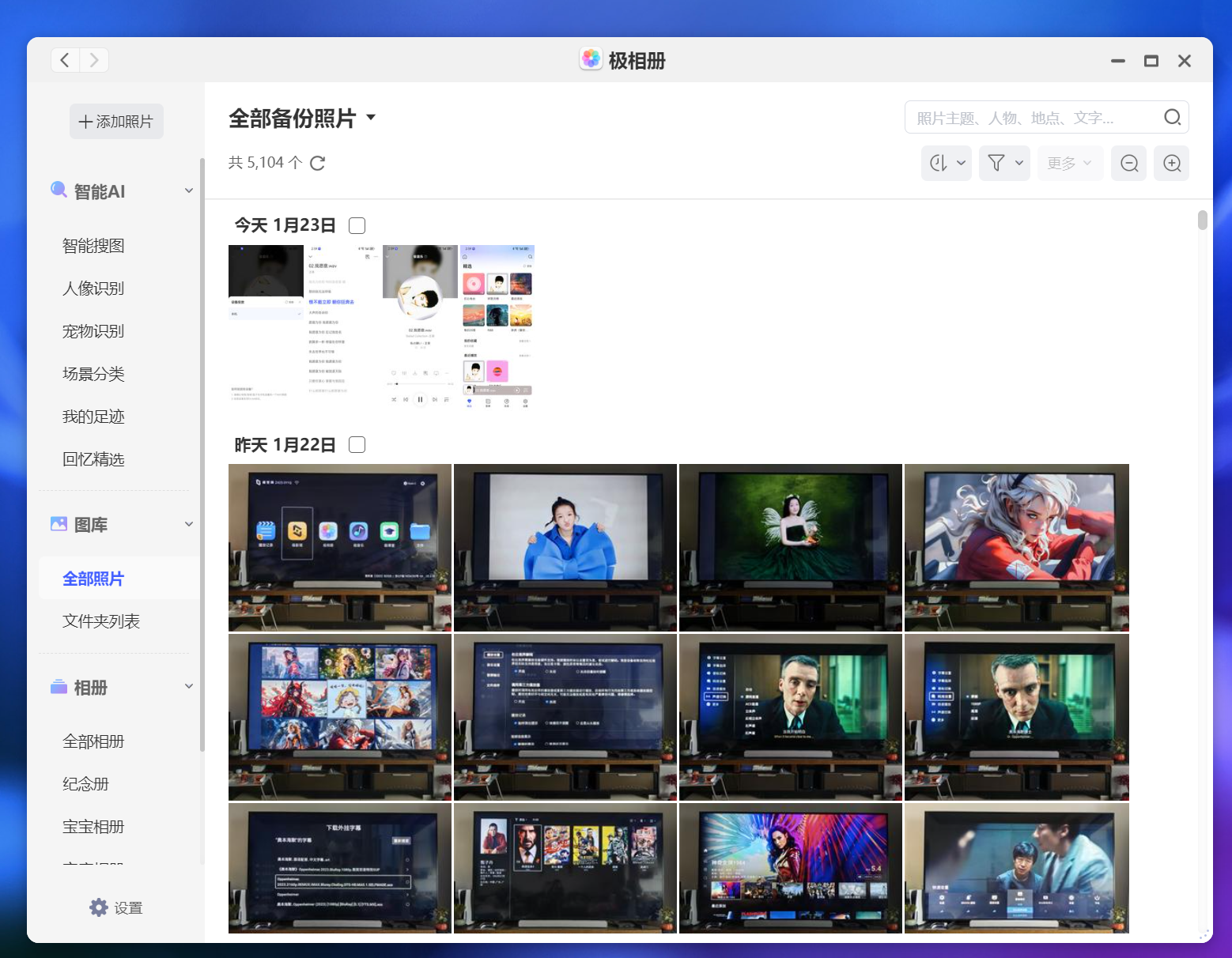Open the 下载外挂字幕 subtitle screen photo
Image resolution: width=1232 pixels, height=958 pixels.
(340, 868)
